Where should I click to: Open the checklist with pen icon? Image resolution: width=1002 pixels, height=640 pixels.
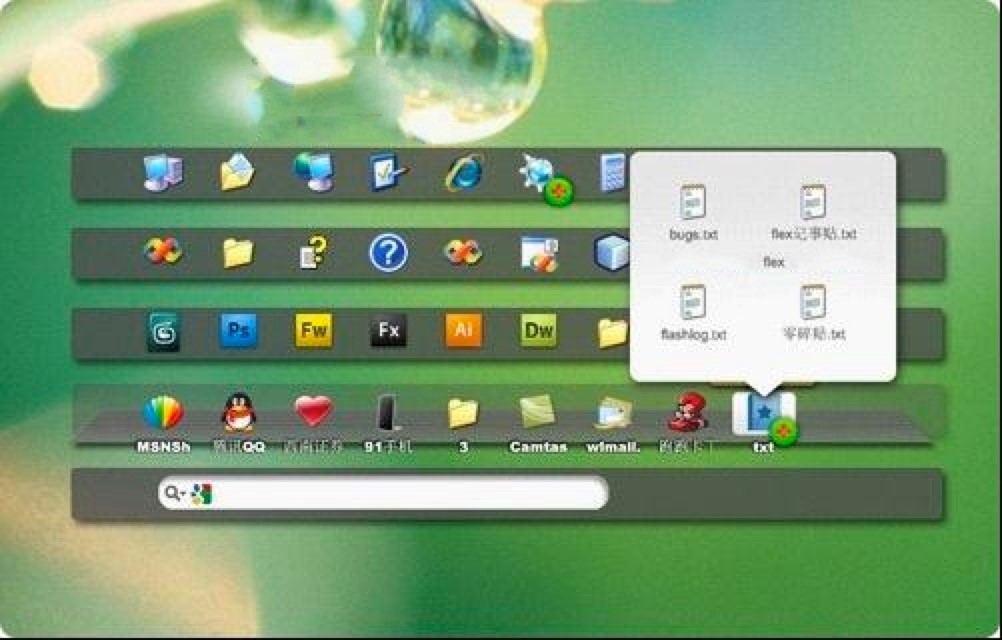(388, 172)
